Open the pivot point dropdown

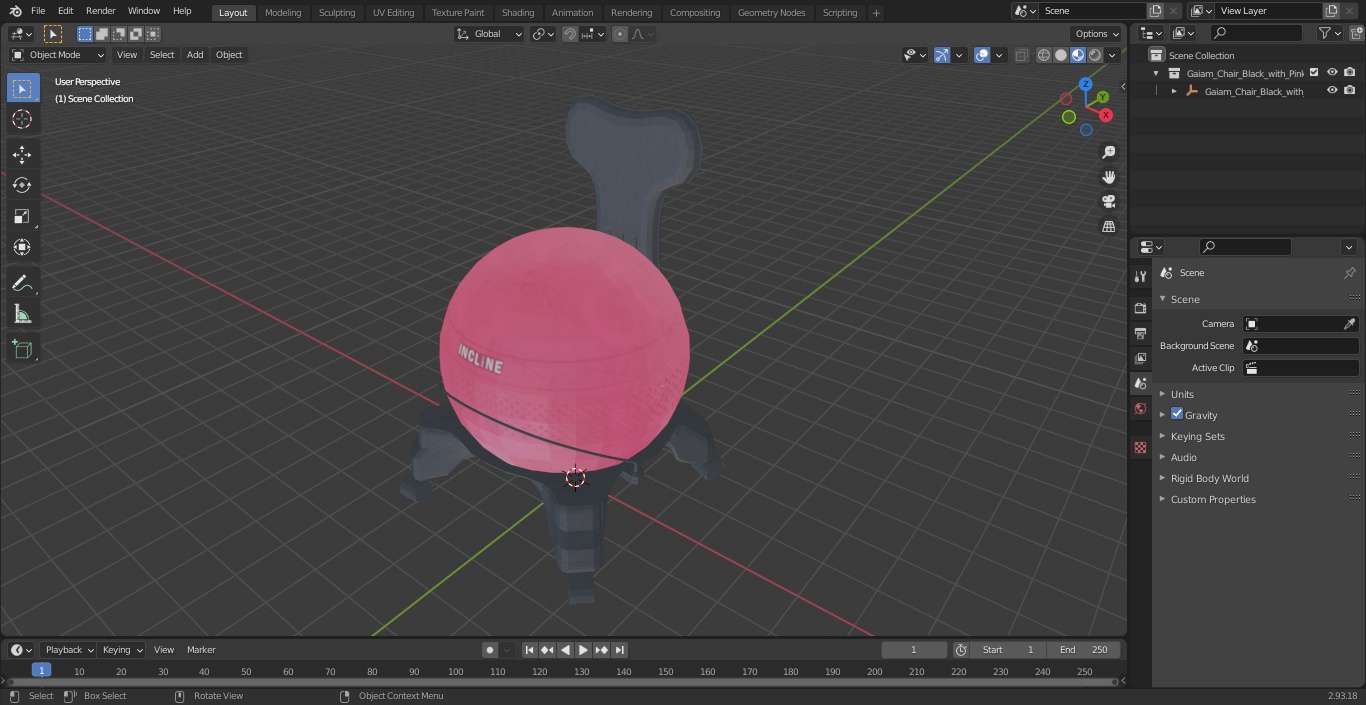tap(543, 34)
